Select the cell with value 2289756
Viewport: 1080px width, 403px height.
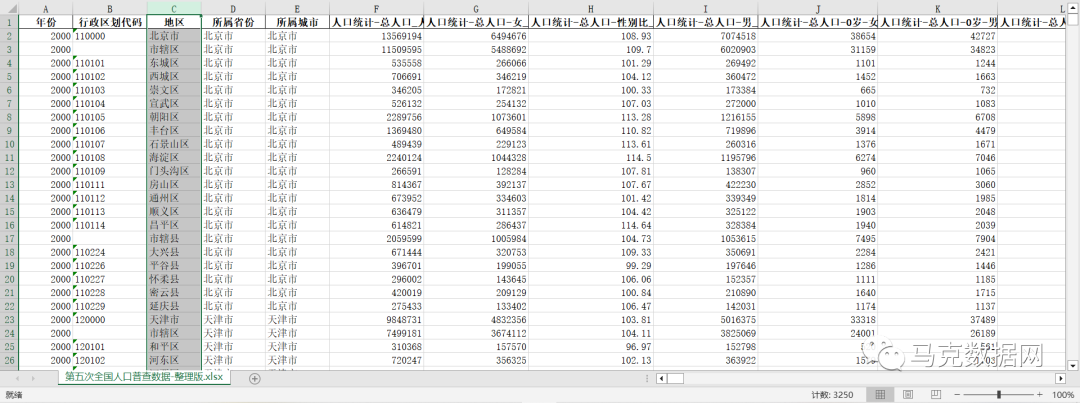click(x=376, y=117)
